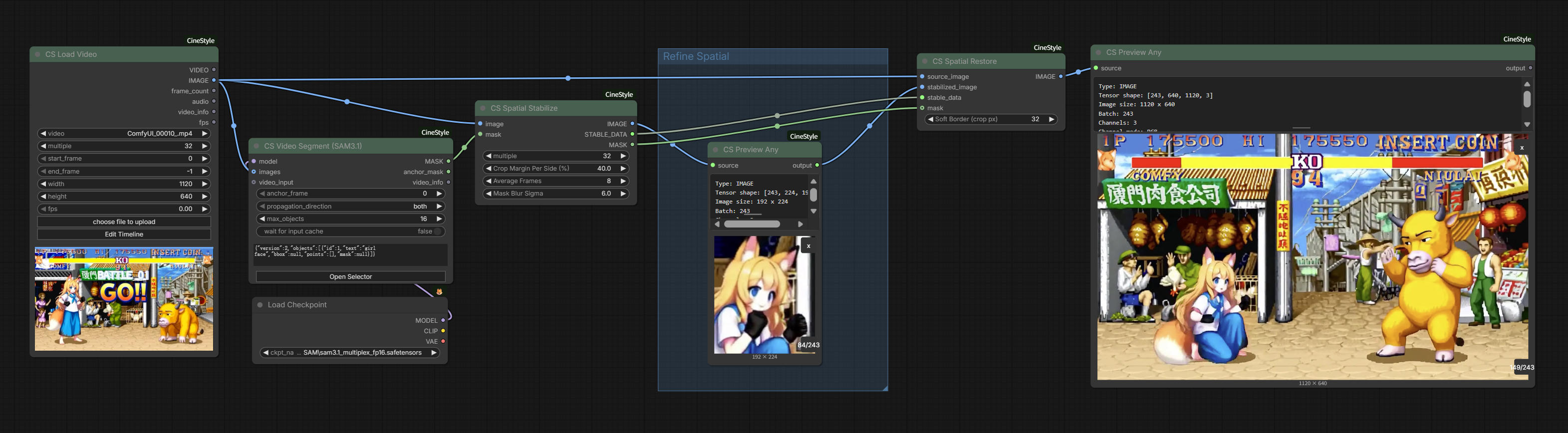Screen dimensions: 1568x433
Task: Click the collapse dot on CS Spatial Stabilize node
Action: pos(483,108)
